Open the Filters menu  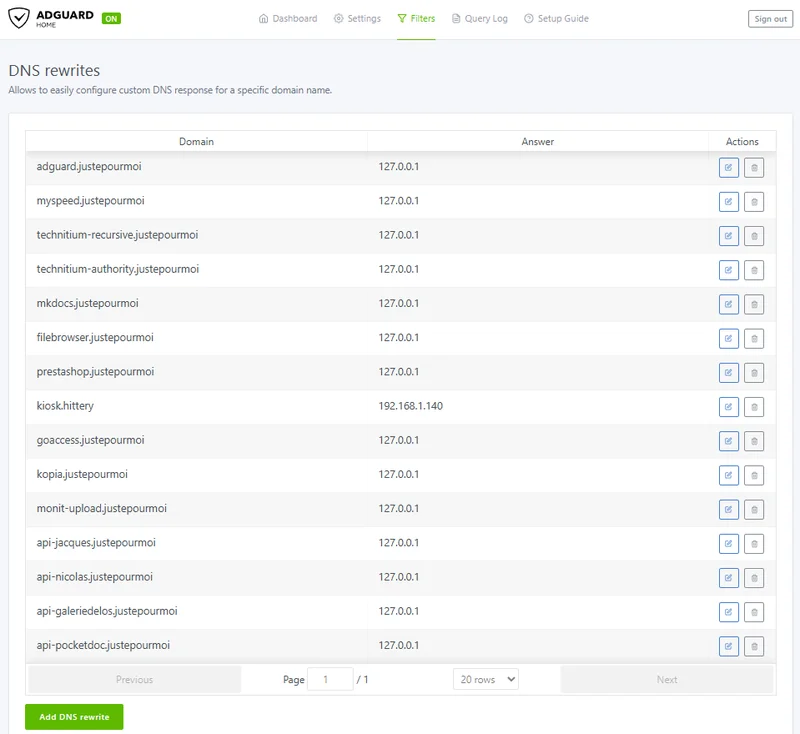click(416, 18)
